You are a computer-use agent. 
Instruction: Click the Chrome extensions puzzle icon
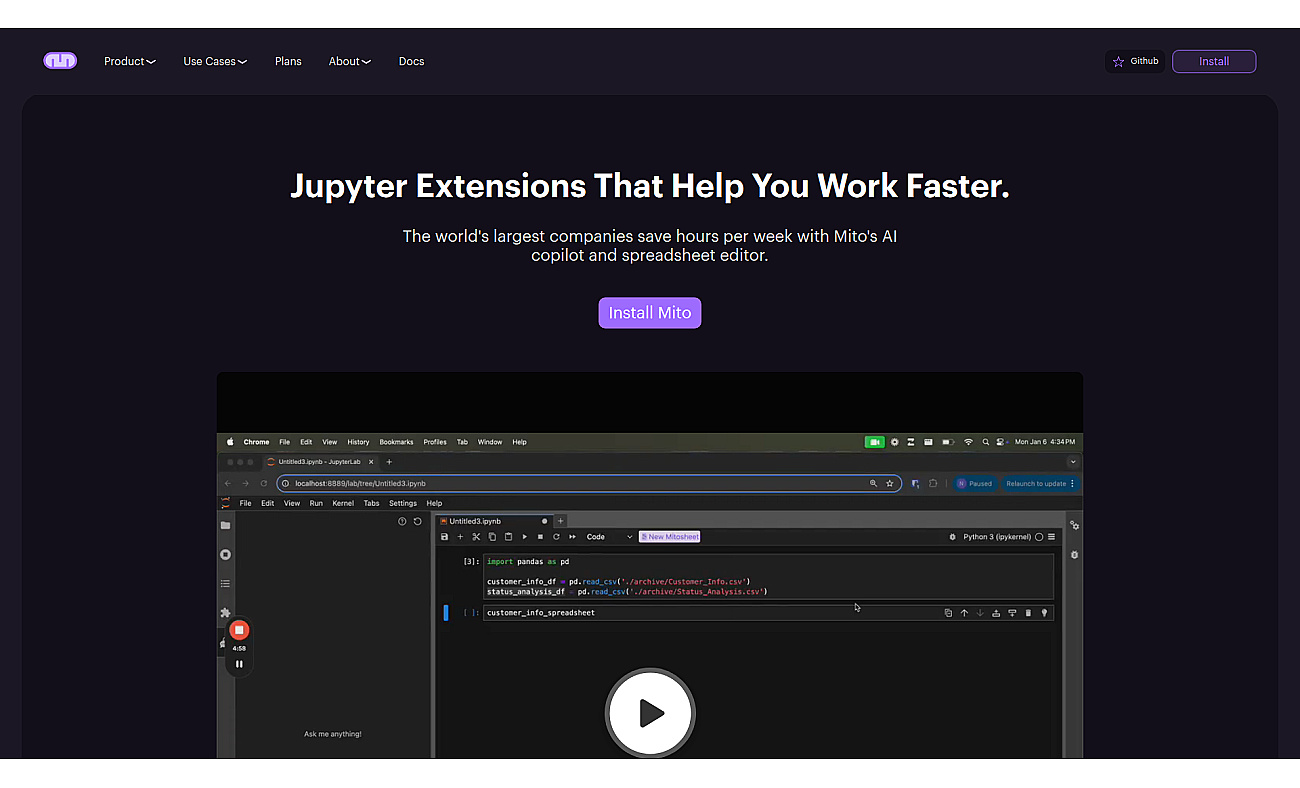click(933, 483)
